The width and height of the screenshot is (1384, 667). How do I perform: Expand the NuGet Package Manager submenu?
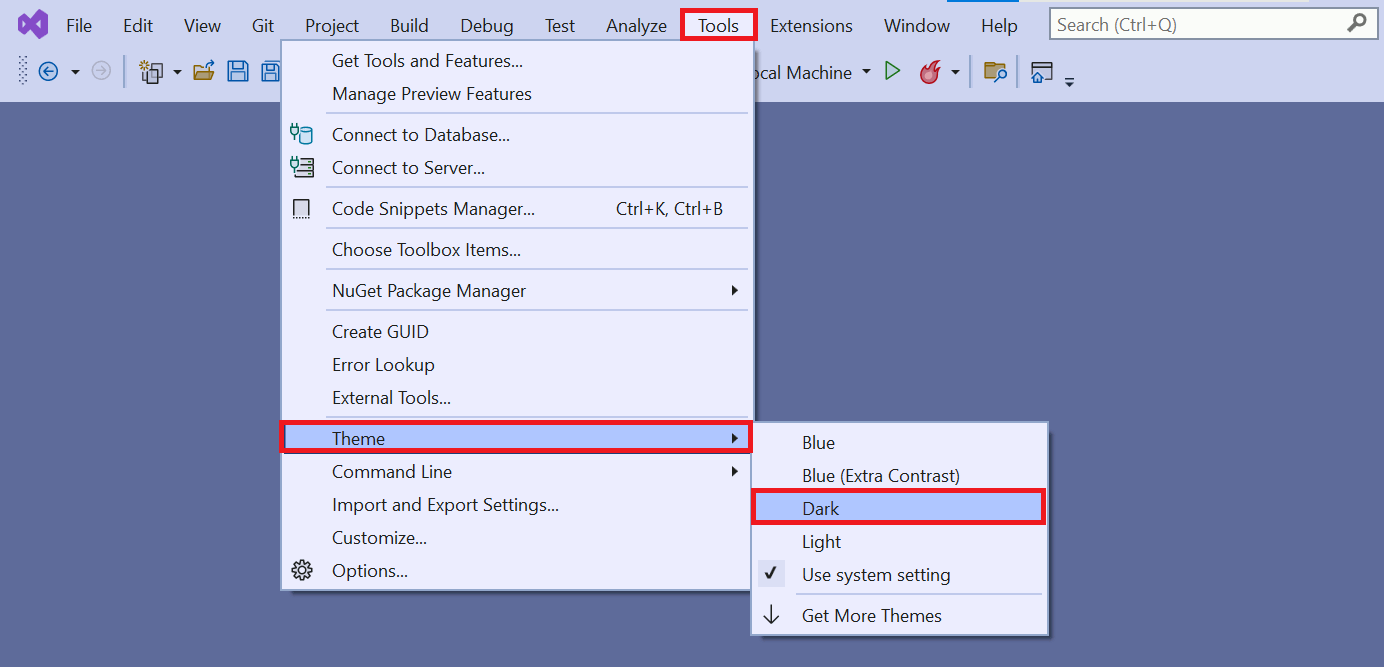pos(429,291)
